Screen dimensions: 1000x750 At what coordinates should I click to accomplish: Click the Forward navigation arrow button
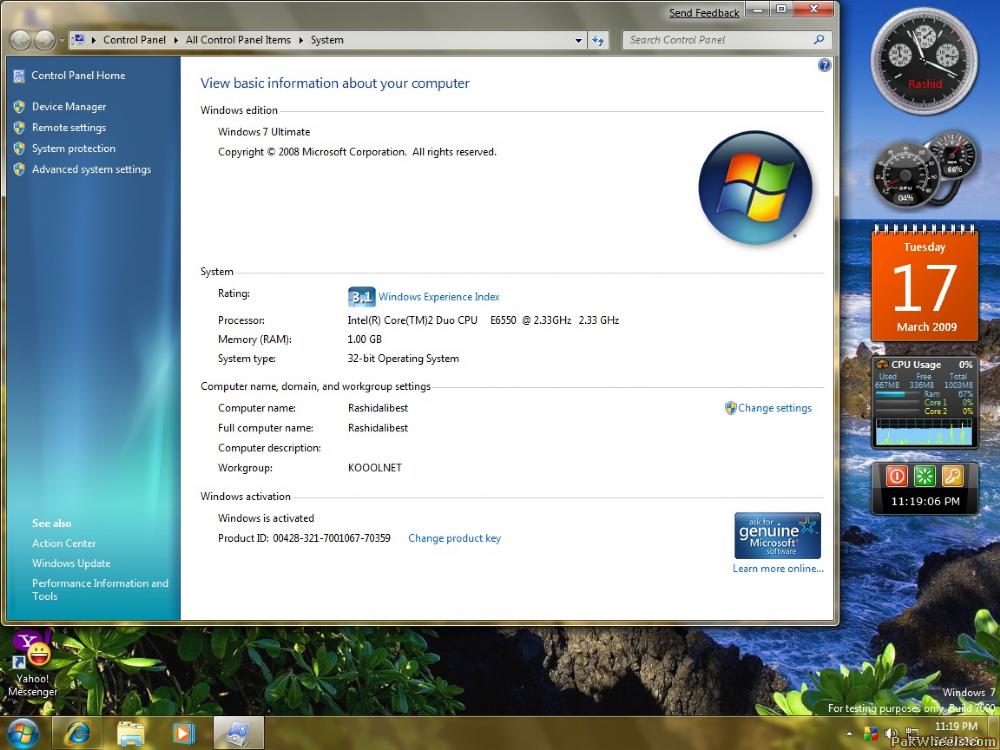(x=44, y=40)
